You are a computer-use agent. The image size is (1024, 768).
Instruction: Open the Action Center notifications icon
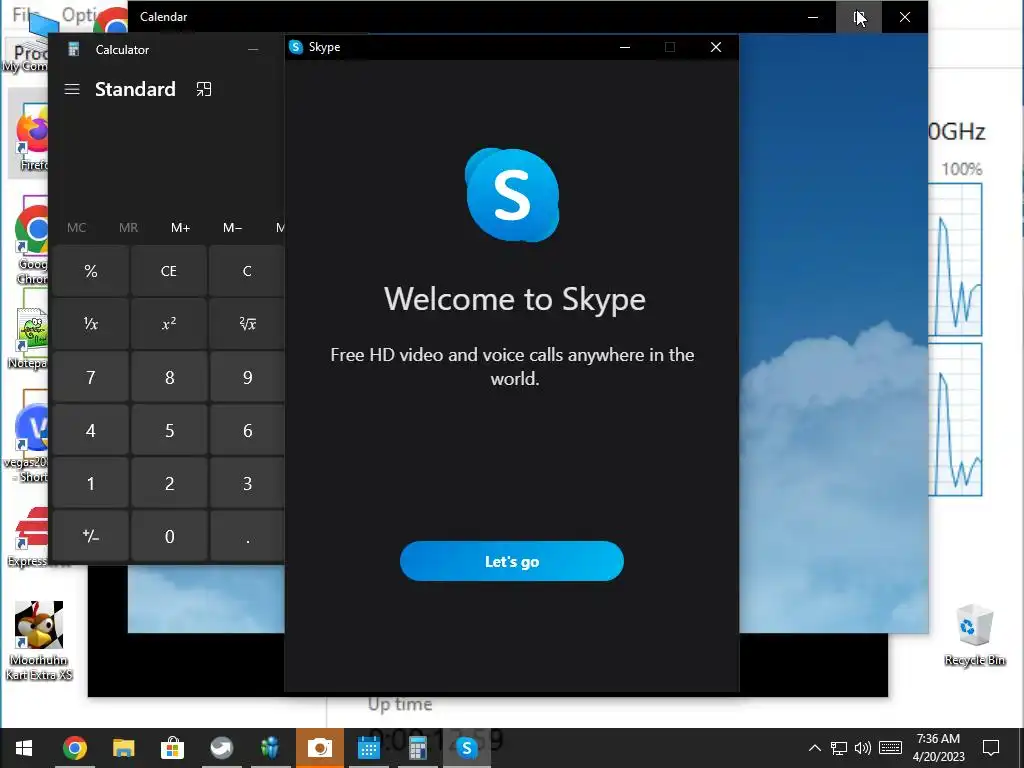pos(991,748)
